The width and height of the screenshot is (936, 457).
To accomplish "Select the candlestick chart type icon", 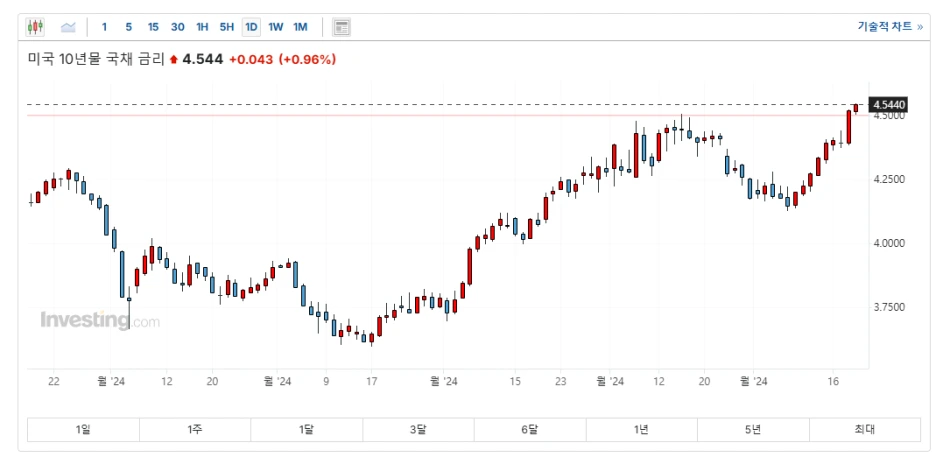I will 35,27.
